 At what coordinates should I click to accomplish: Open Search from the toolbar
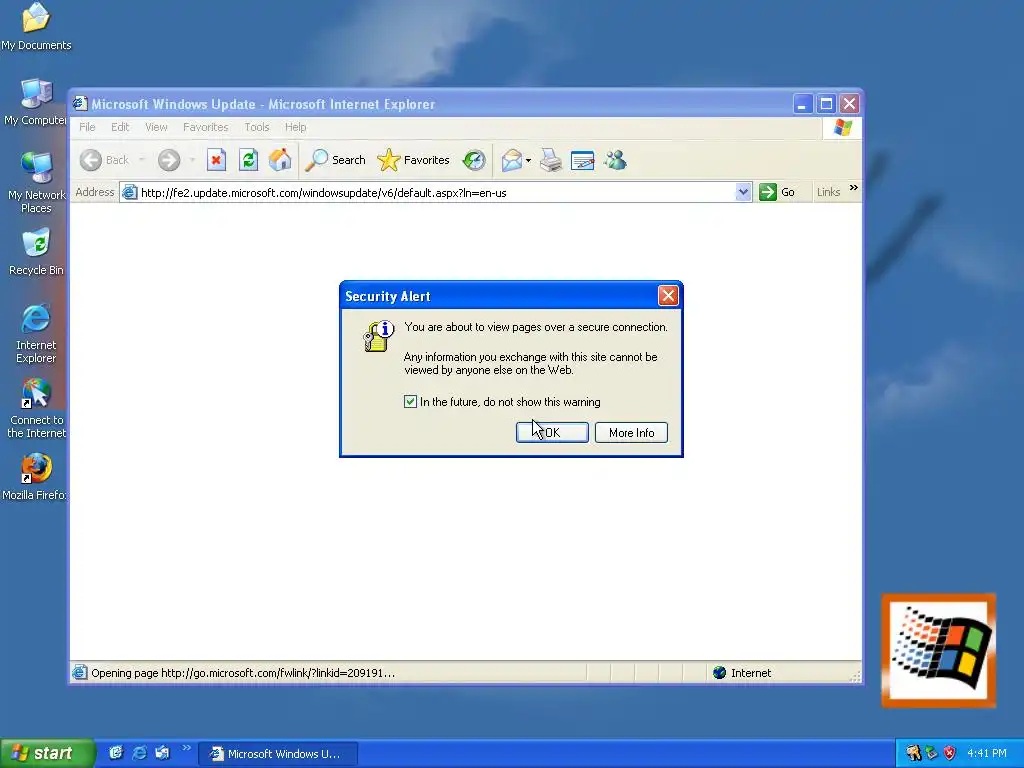point(335,160)
